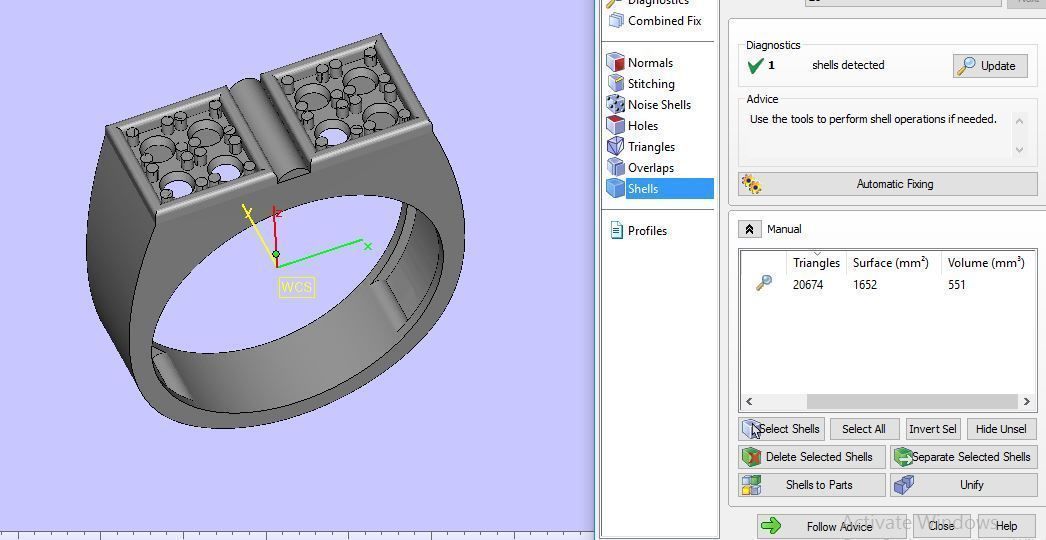Click the Profiles document icon
The height and width of the screenshot is (540, 1046).
tap(616, 230)
